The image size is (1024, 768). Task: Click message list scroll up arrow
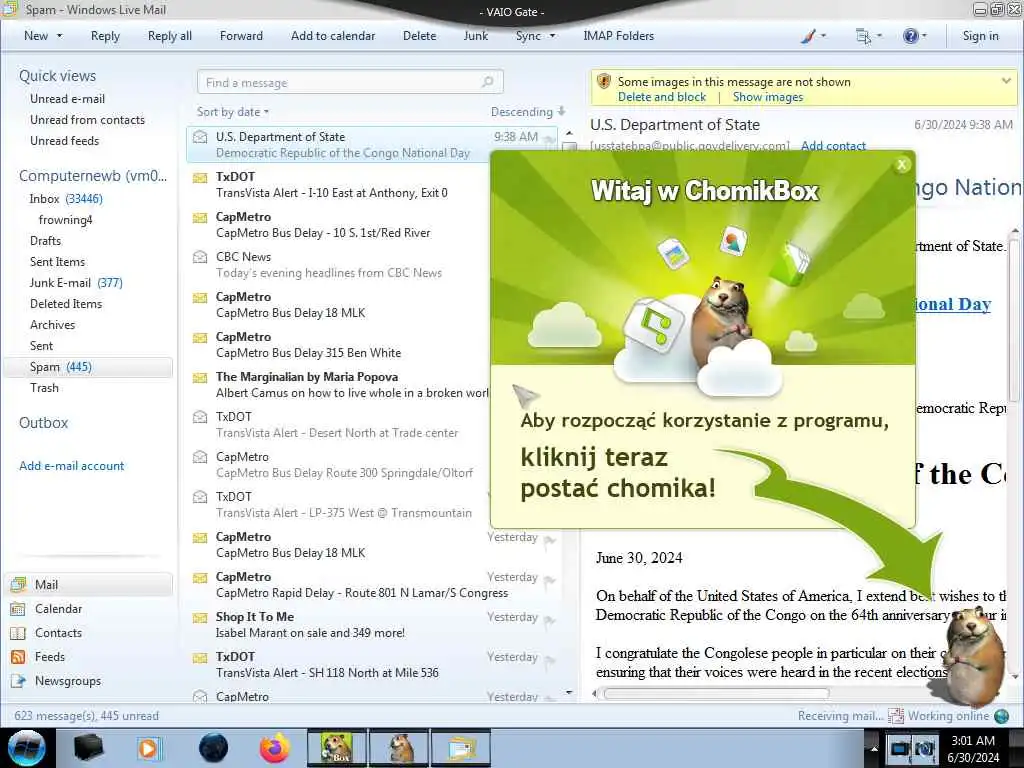pos(569,133)
